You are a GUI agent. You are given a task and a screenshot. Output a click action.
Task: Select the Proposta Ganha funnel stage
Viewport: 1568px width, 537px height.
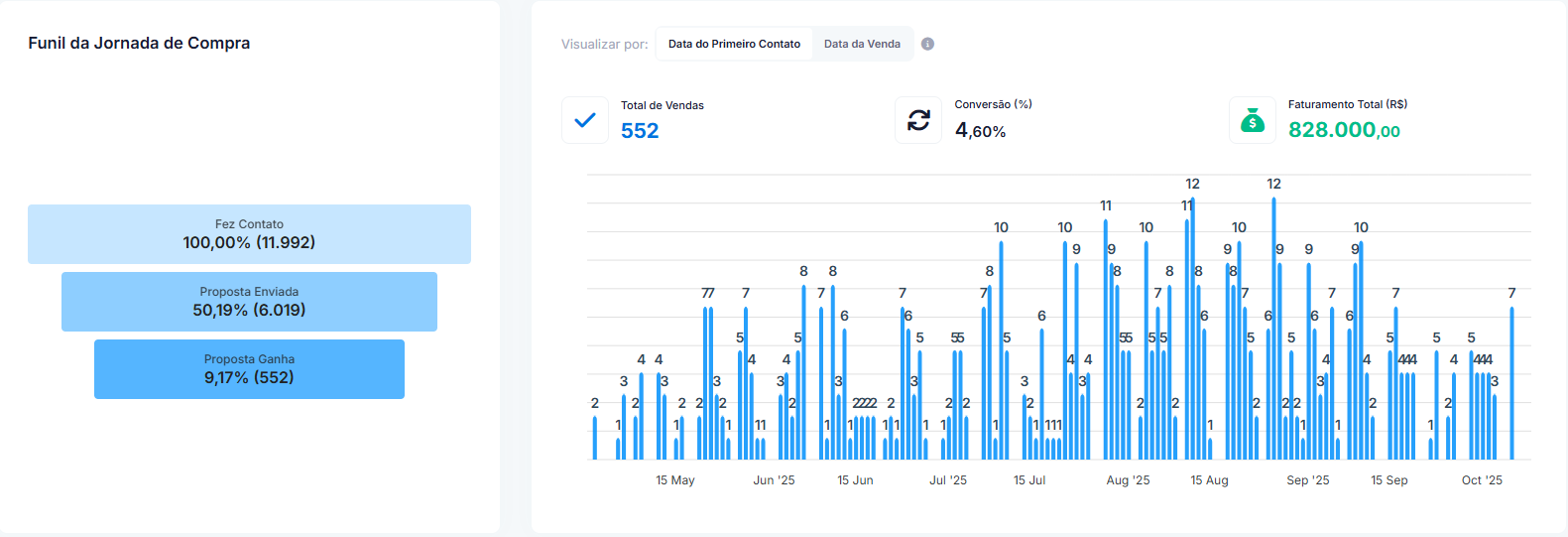click(x=249, y=369)
